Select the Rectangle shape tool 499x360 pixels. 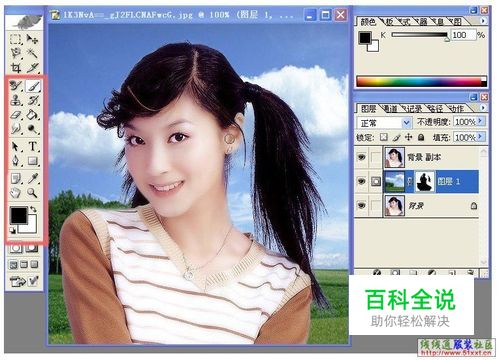click(x=33, y=161)
